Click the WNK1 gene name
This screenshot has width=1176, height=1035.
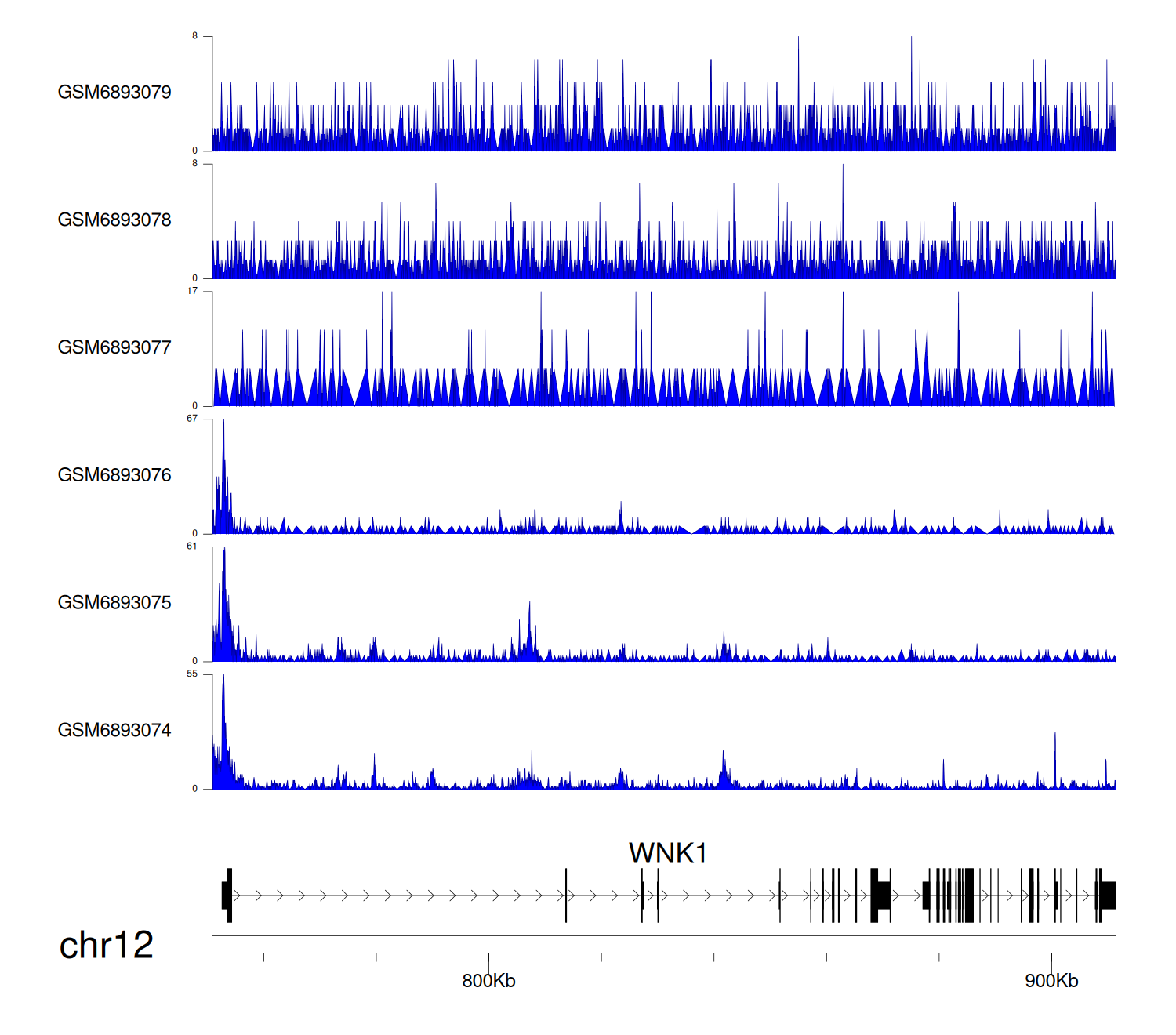(x=668, y=853)
